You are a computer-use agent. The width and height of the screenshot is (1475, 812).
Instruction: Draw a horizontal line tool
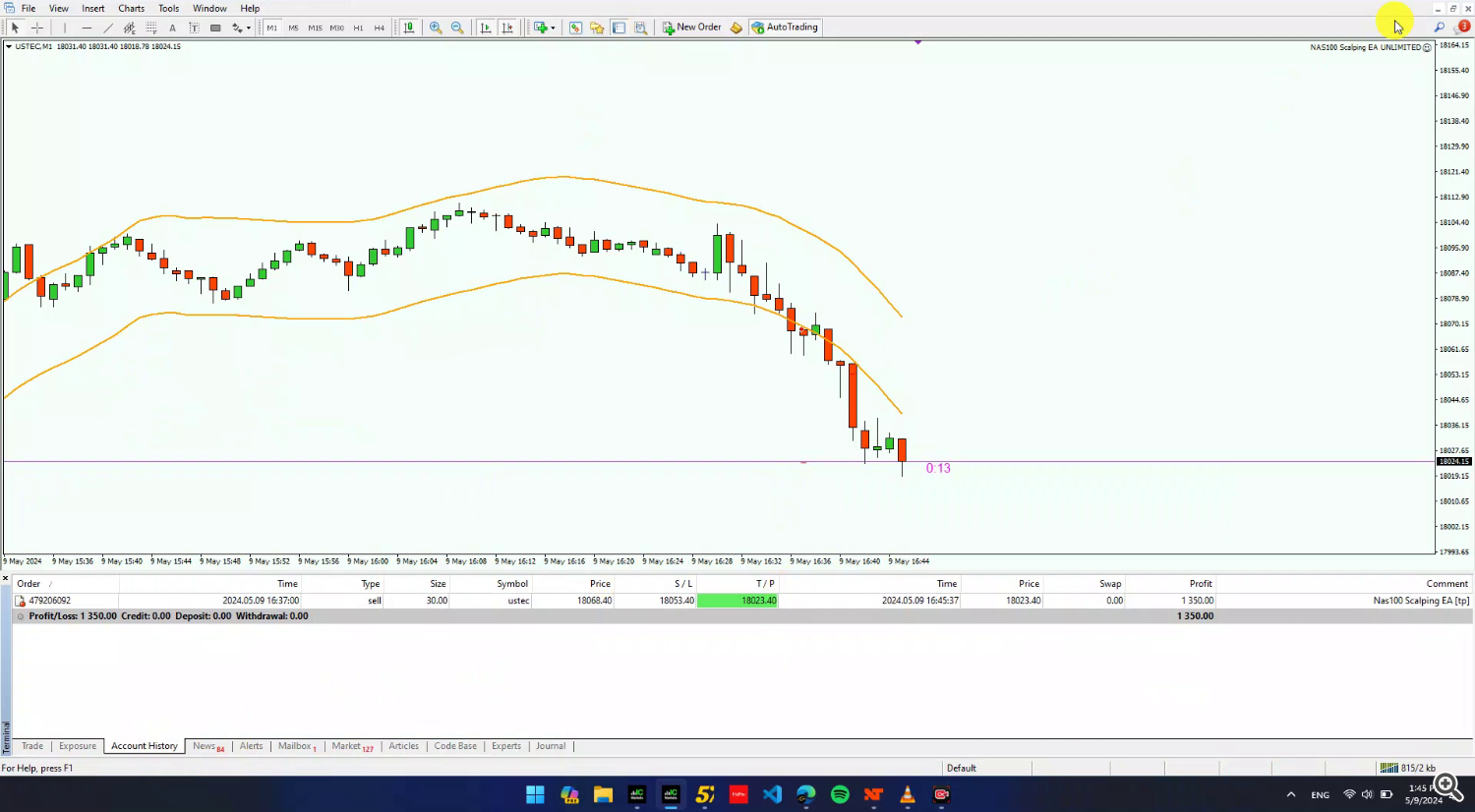pyautogui.click(x=87, y=28)
